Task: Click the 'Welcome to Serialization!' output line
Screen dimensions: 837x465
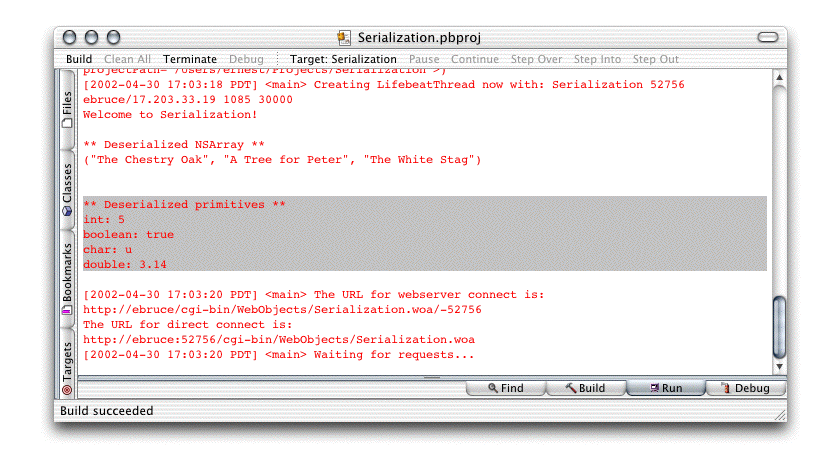Action: (170, 114)
